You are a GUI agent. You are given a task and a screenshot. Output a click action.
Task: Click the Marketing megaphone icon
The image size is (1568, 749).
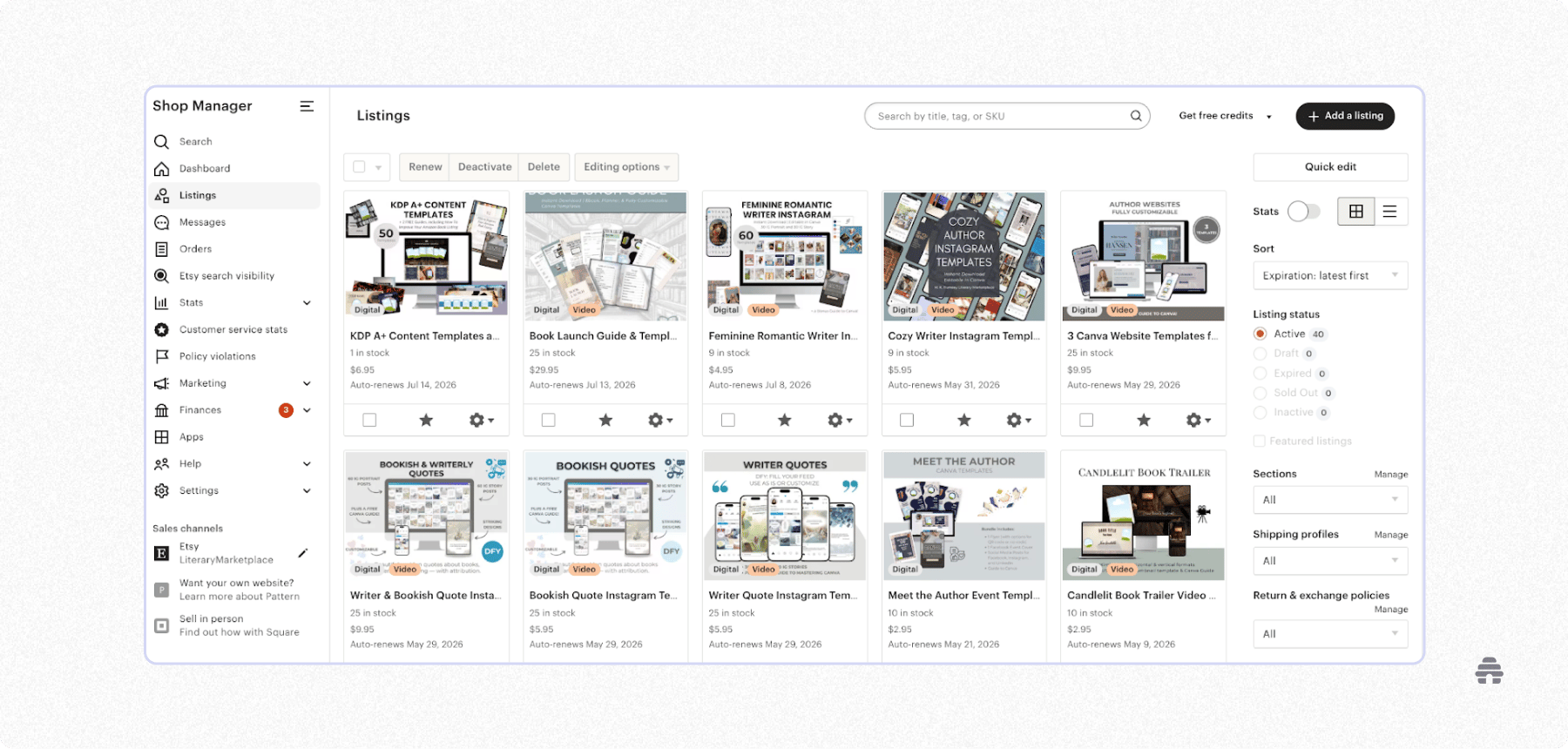(161, 383)
